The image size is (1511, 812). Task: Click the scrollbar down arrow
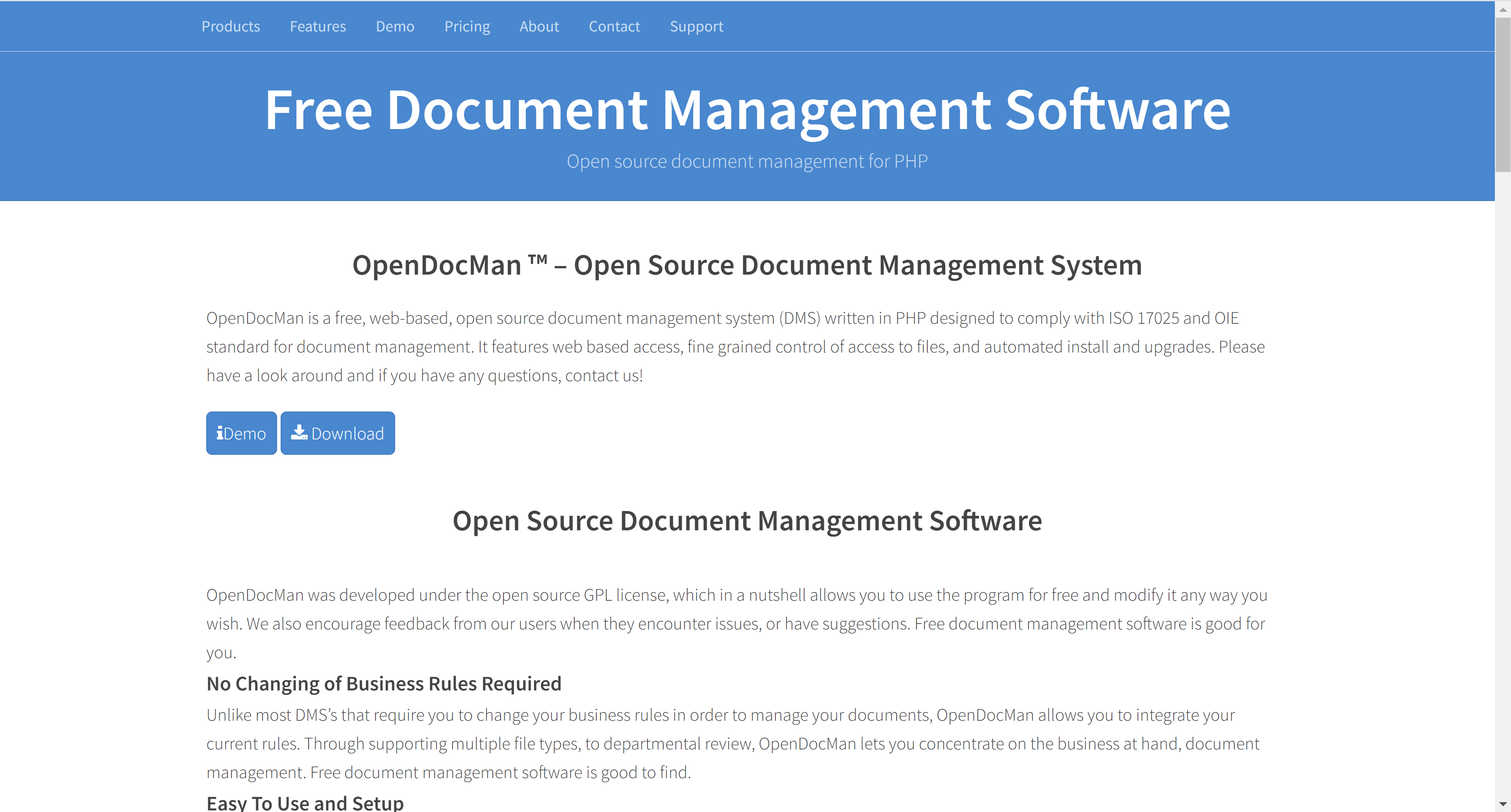pos(1503,803)
